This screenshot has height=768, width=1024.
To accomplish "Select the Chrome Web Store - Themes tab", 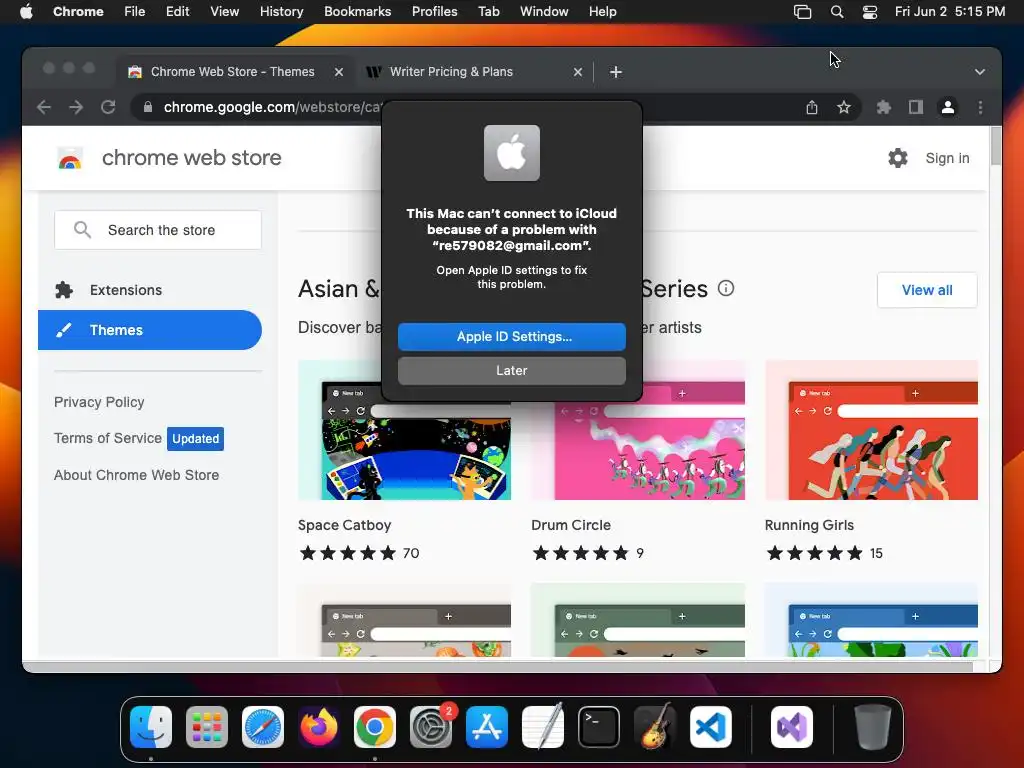I will (x=232, y=72).
